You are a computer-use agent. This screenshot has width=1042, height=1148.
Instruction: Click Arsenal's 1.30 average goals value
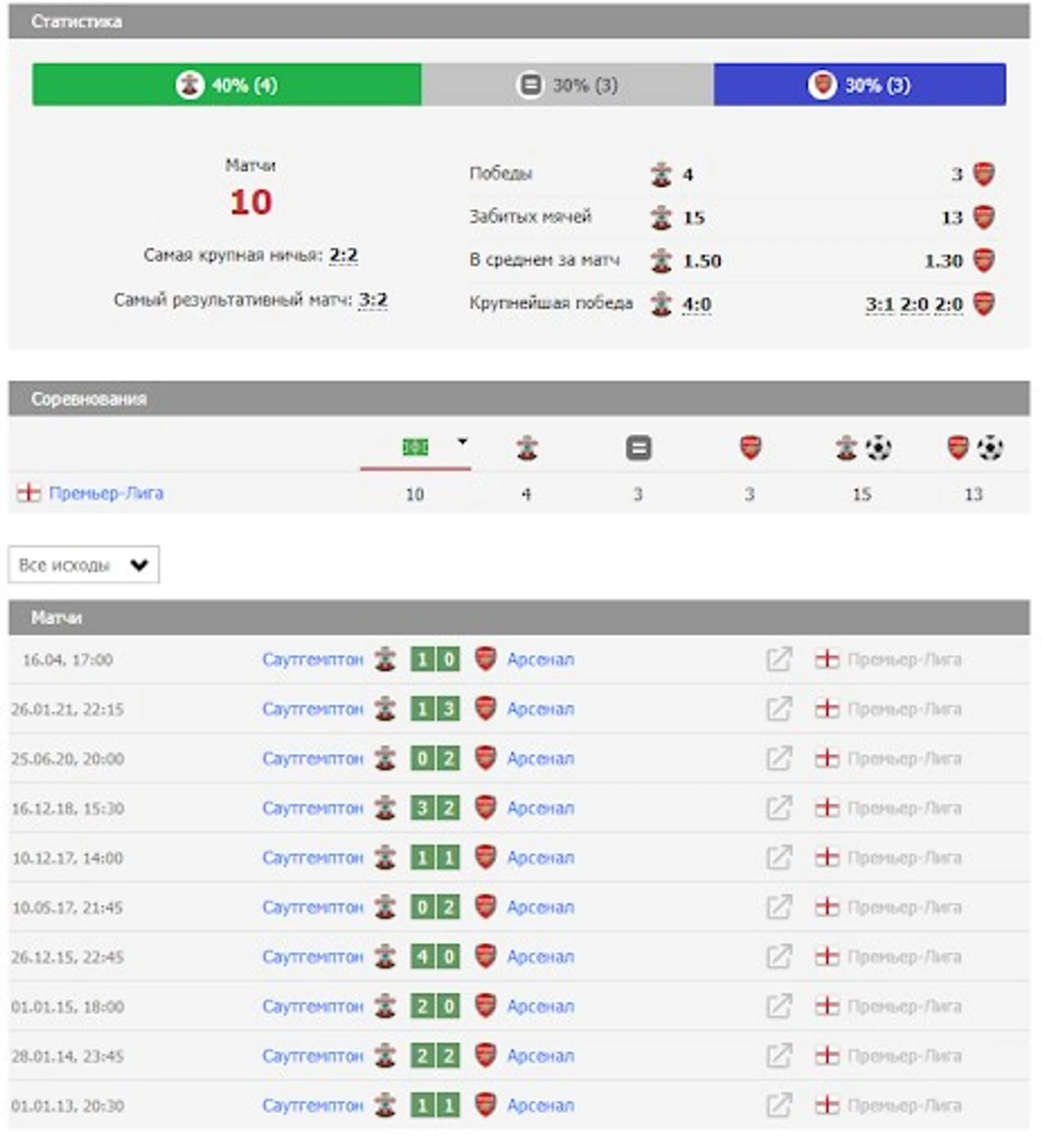pos(944,261)
